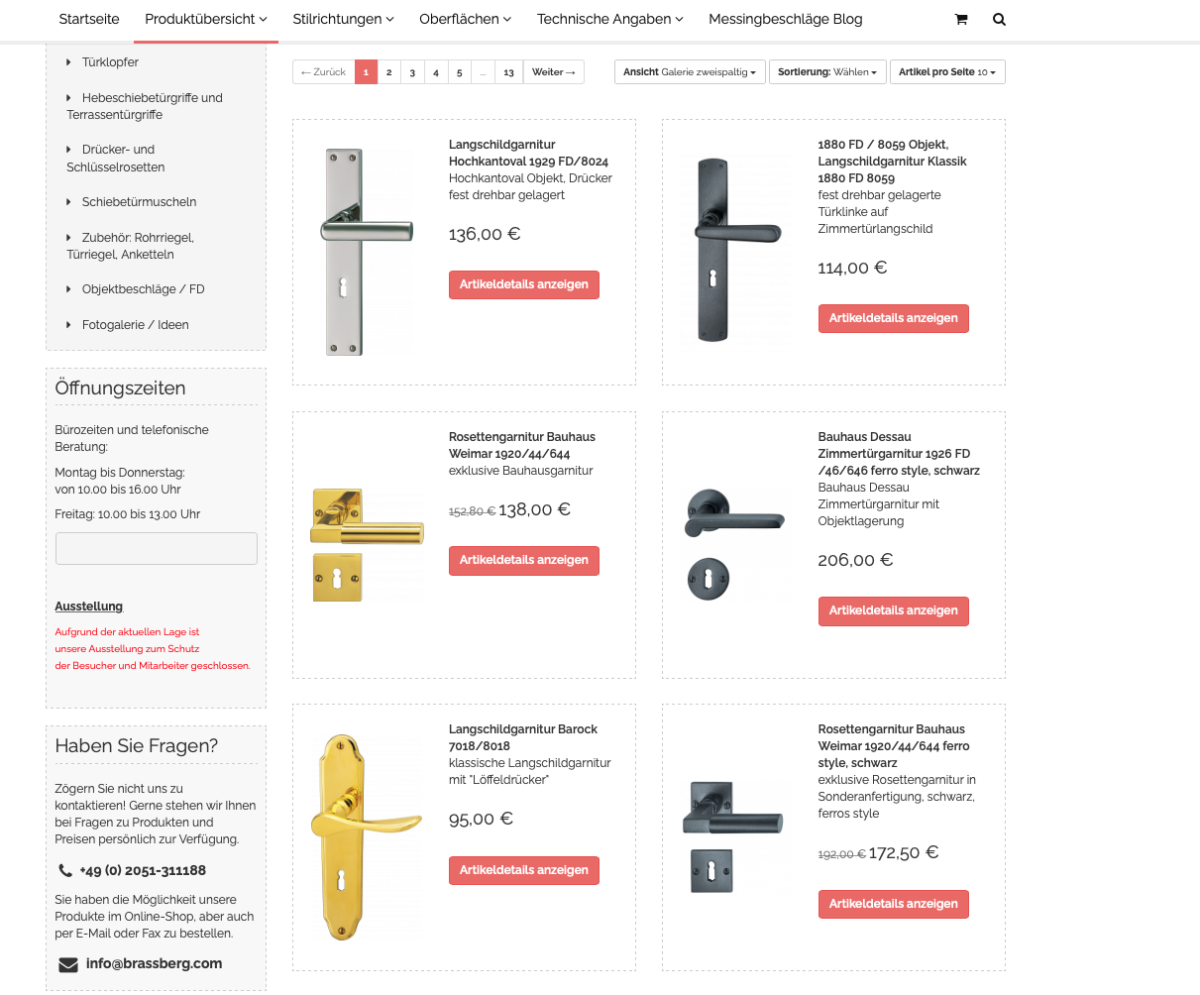Open the Sortierung Wählen dropdown
The width and height of the screenshot is (1200, 995).
(x=828, y=72)
